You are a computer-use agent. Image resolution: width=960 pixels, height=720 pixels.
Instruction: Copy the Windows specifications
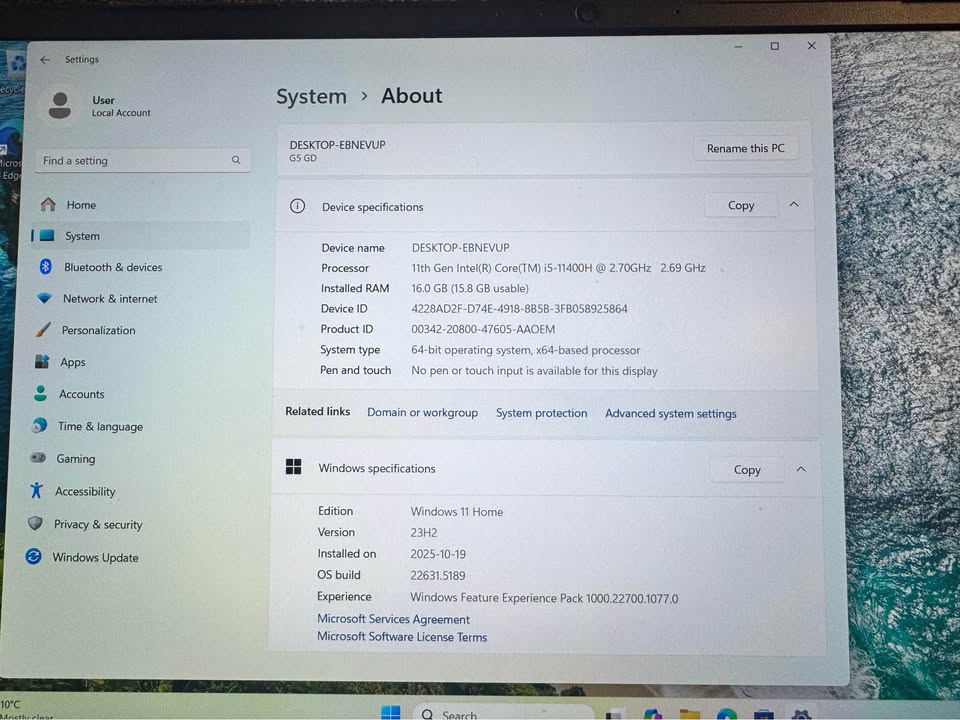click(x=747, y=470)
